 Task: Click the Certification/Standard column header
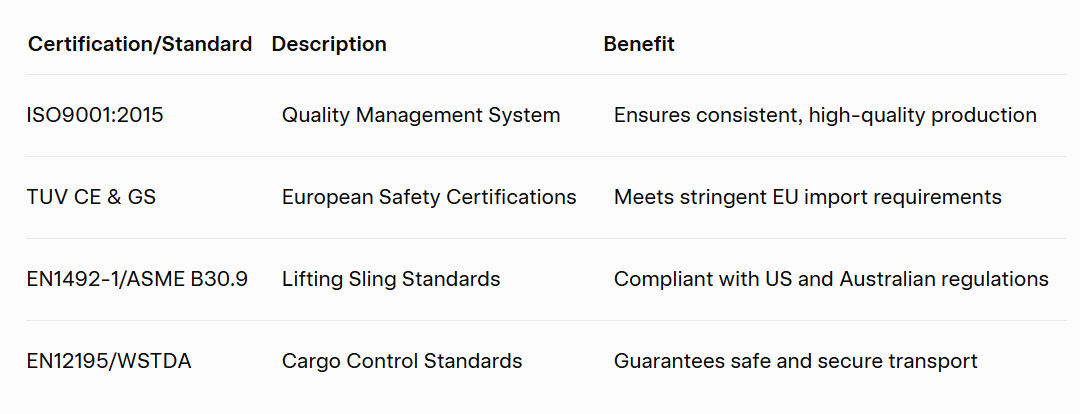pyautogui.click(x=139, y=44)
